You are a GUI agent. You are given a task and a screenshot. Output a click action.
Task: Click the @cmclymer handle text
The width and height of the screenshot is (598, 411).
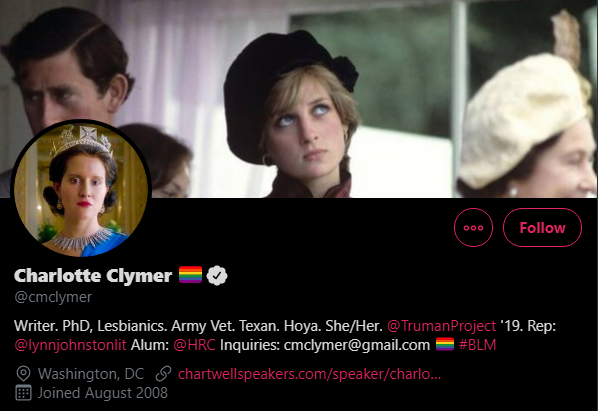click(53, 297)
